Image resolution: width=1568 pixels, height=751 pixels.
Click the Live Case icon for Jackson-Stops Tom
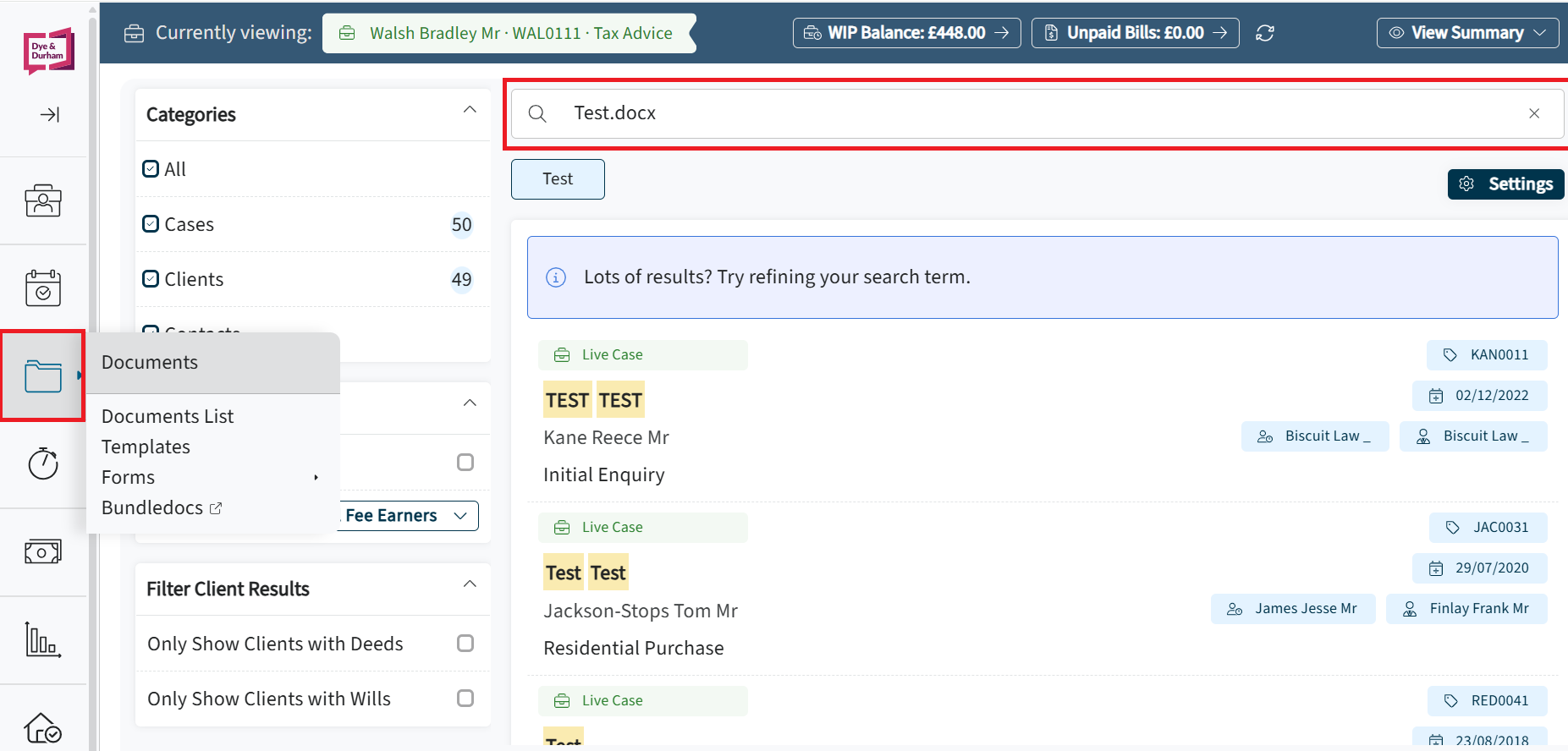[x=562, y=528]
